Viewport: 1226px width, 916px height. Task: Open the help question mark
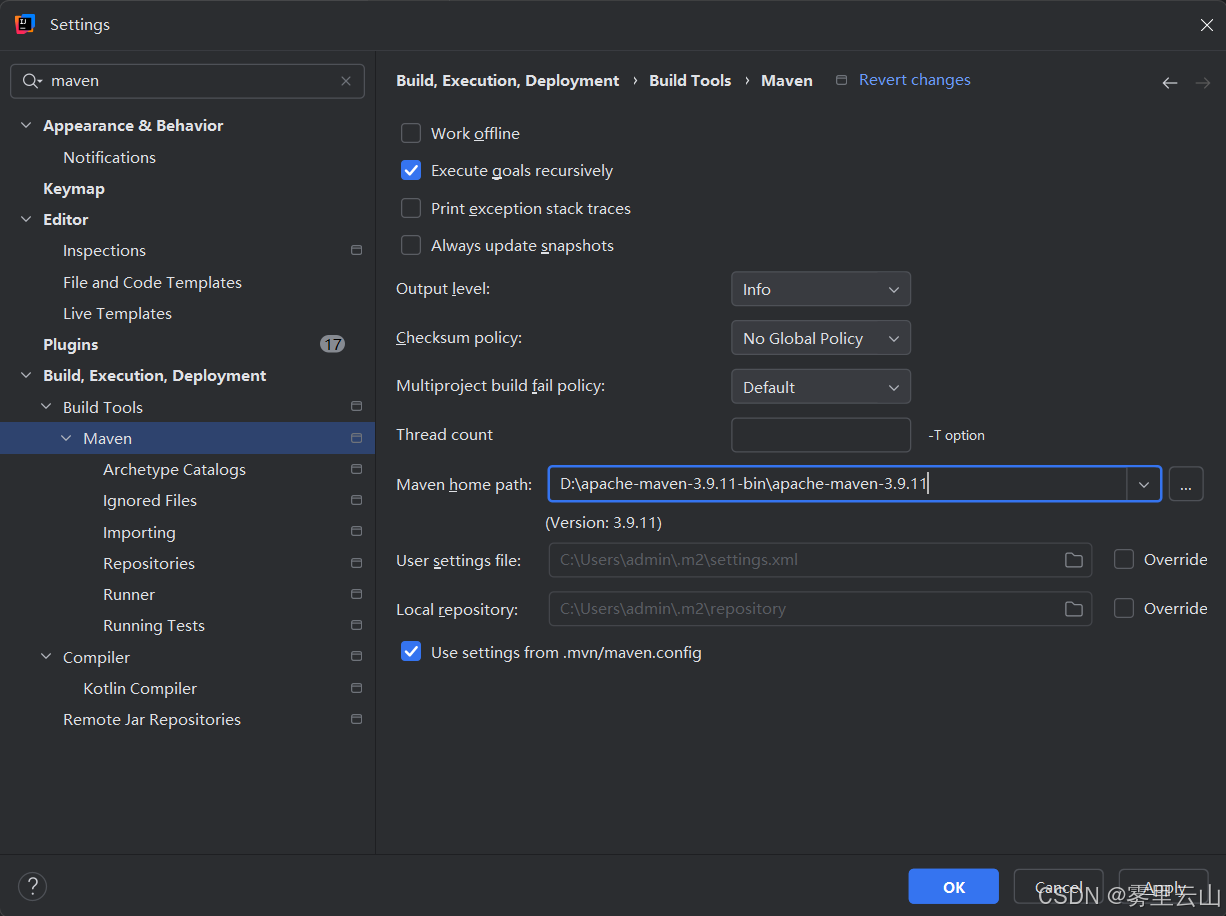tap(33, 886)
